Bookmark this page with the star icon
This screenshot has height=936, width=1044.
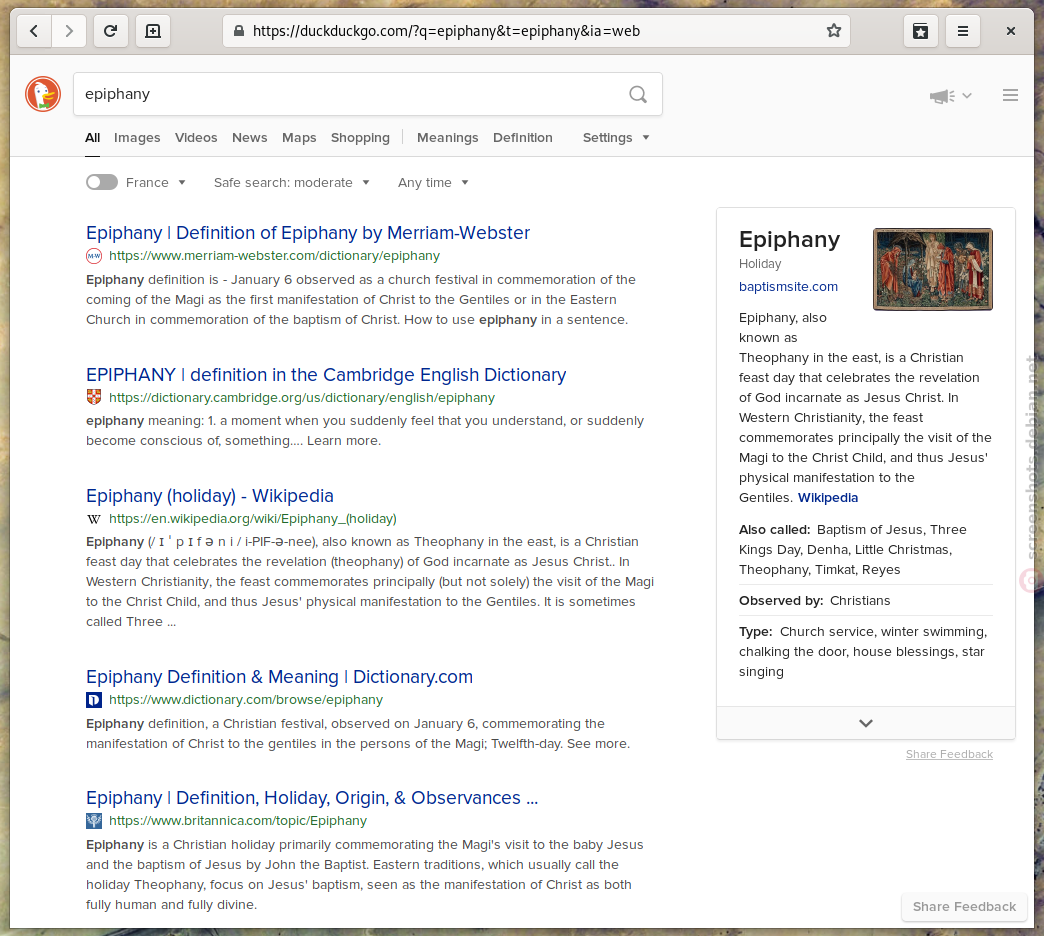(x=834, y=31)
